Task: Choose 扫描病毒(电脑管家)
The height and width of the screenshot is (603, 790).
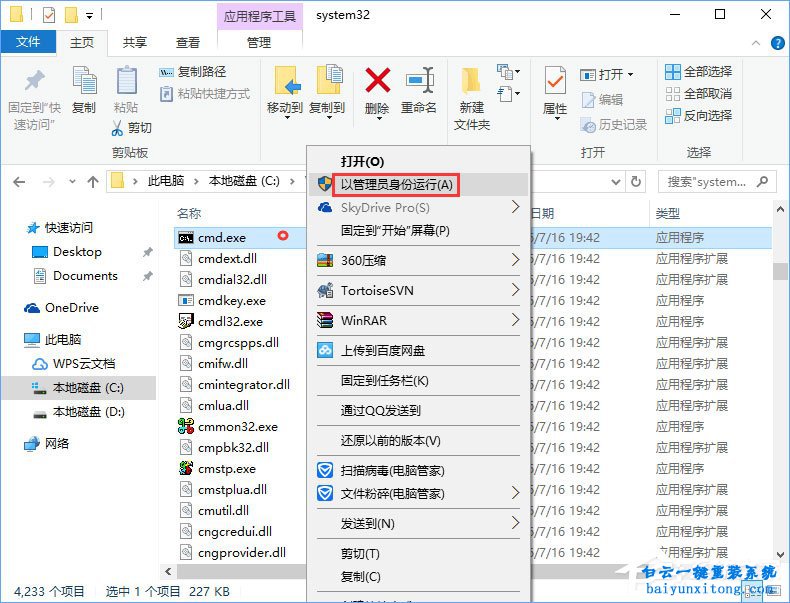Action: tap(418, 471)
